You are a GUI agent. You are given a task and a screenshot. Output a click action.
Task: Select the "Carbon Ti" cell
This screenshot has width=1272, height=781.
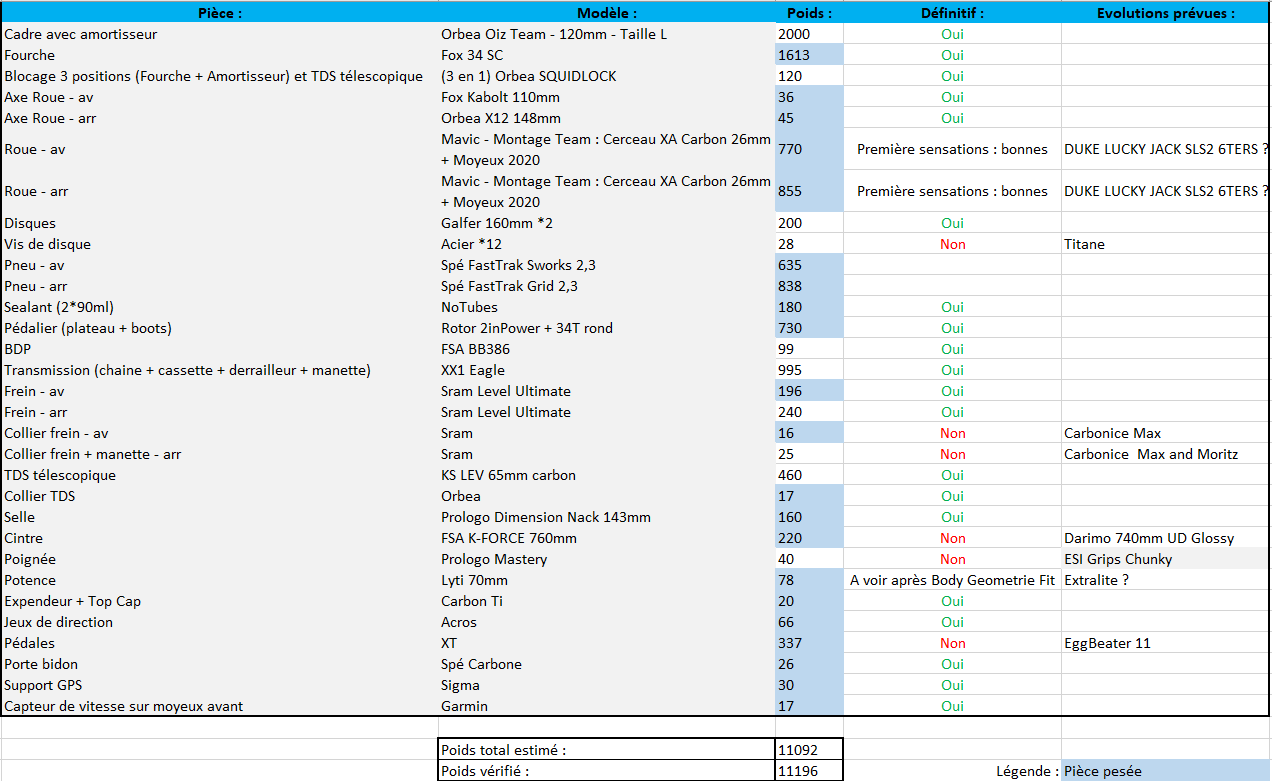[606, 601]
